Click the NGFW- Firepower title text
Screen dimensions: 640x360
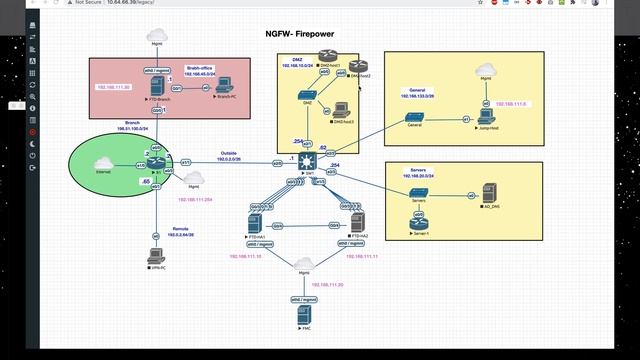coord(300,34)
